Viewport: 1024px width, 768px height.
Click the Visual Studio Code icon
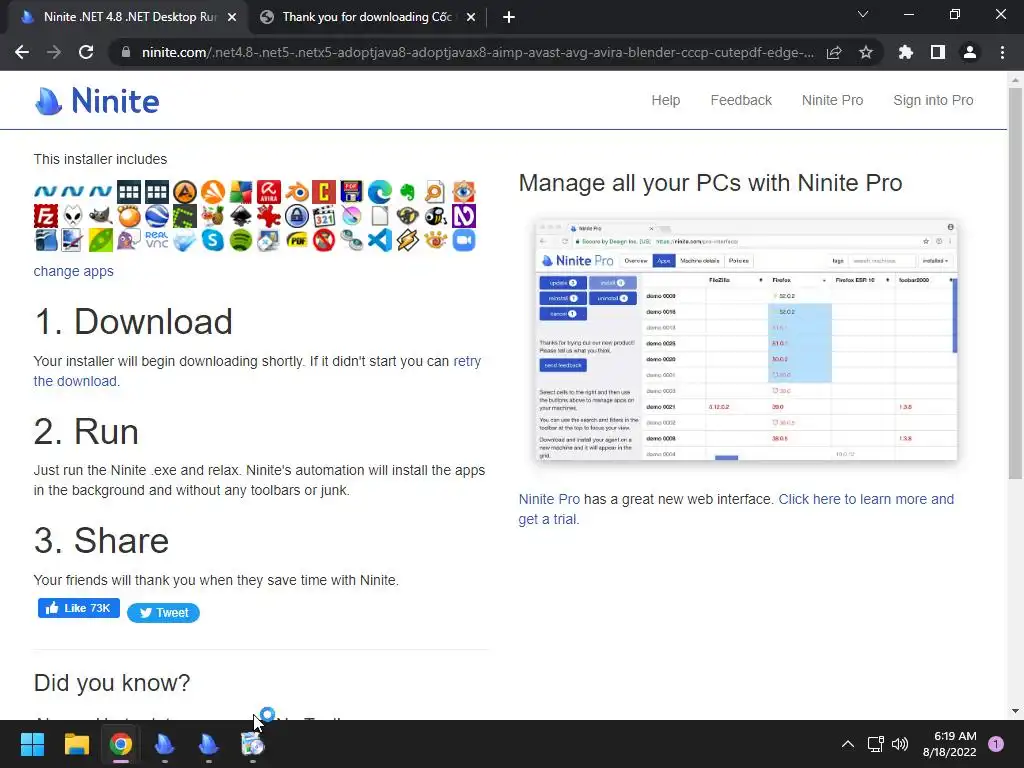tap(379, 240)
